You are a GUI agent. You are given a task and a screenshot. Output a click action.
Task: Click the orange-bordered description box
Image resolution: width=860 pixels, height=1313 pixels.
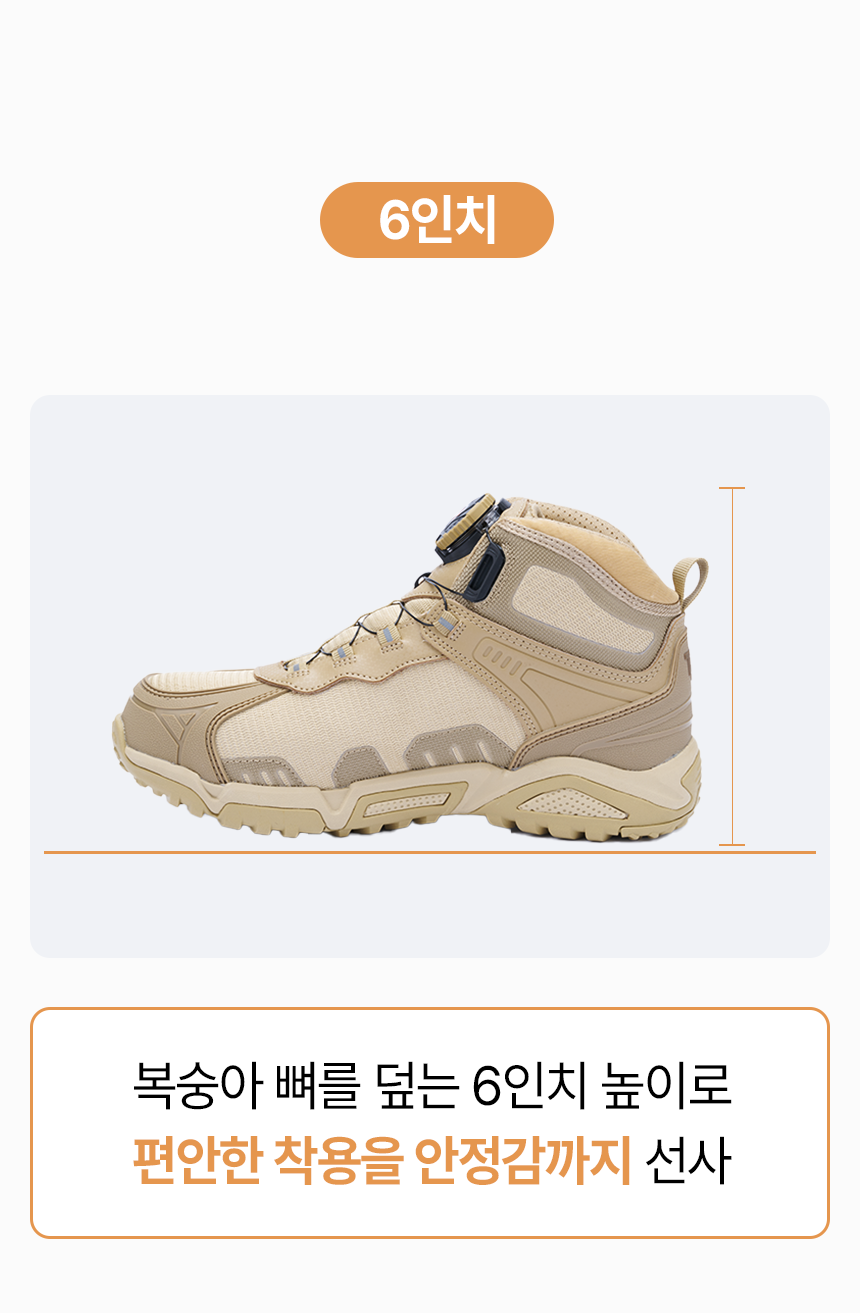[430, 1123]
